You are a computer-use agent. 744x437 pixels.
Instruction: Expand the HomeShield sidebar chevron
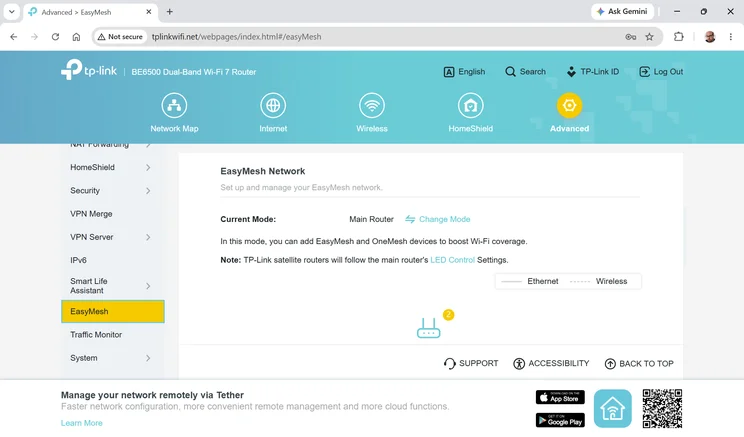[x=148, y=167]
